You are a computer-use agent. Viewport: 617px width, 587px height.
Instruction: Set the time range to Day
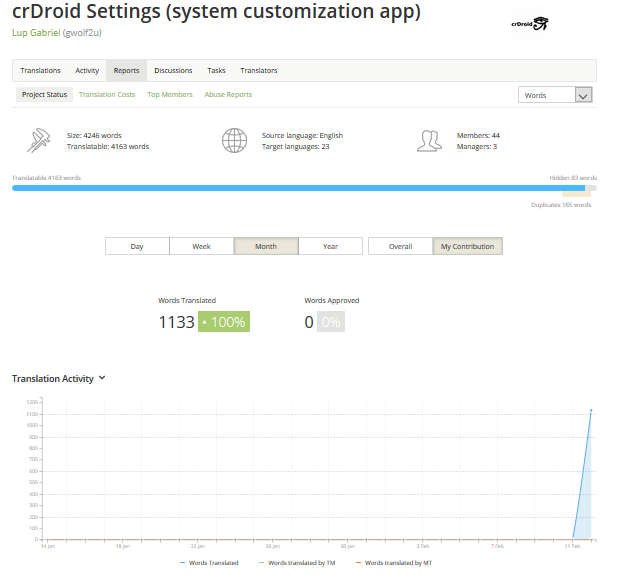tap(137, 246)
